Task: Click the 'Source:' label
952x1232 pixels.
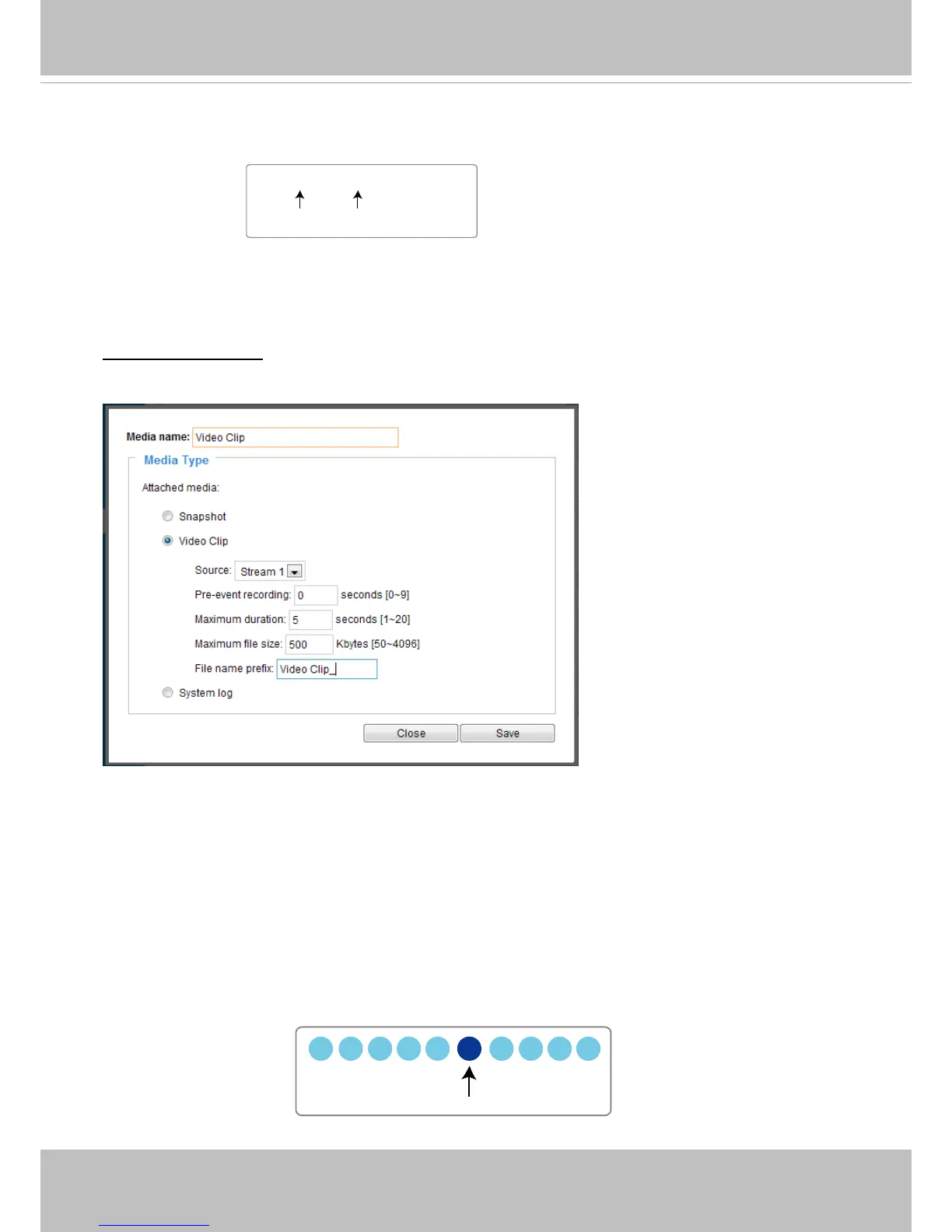Action: 213,570
